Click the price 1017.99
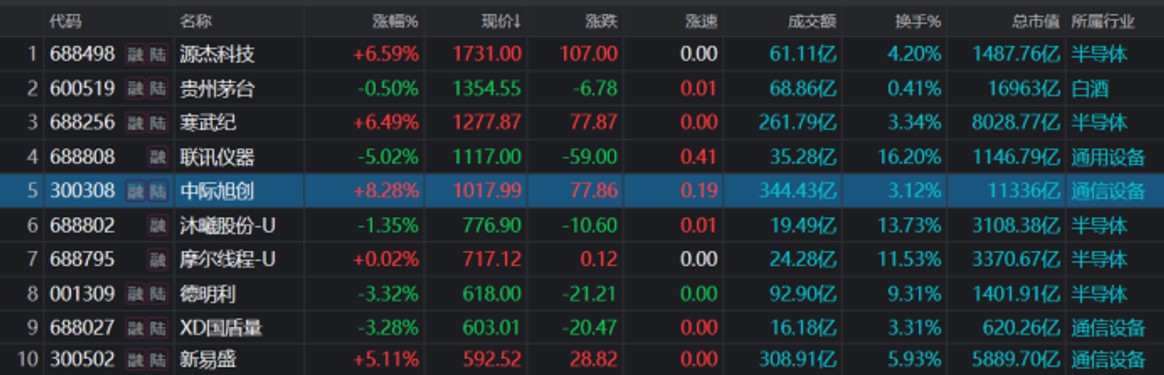The width and height of the screenshot is (1164, 375). pyautogui.click(x=487, y=191)
